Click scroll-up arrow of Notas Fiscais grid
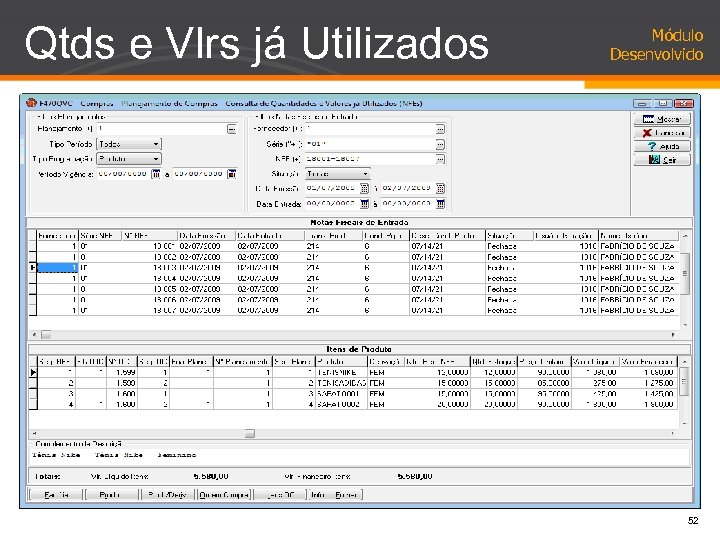720x540 pixels. [685, 236]
